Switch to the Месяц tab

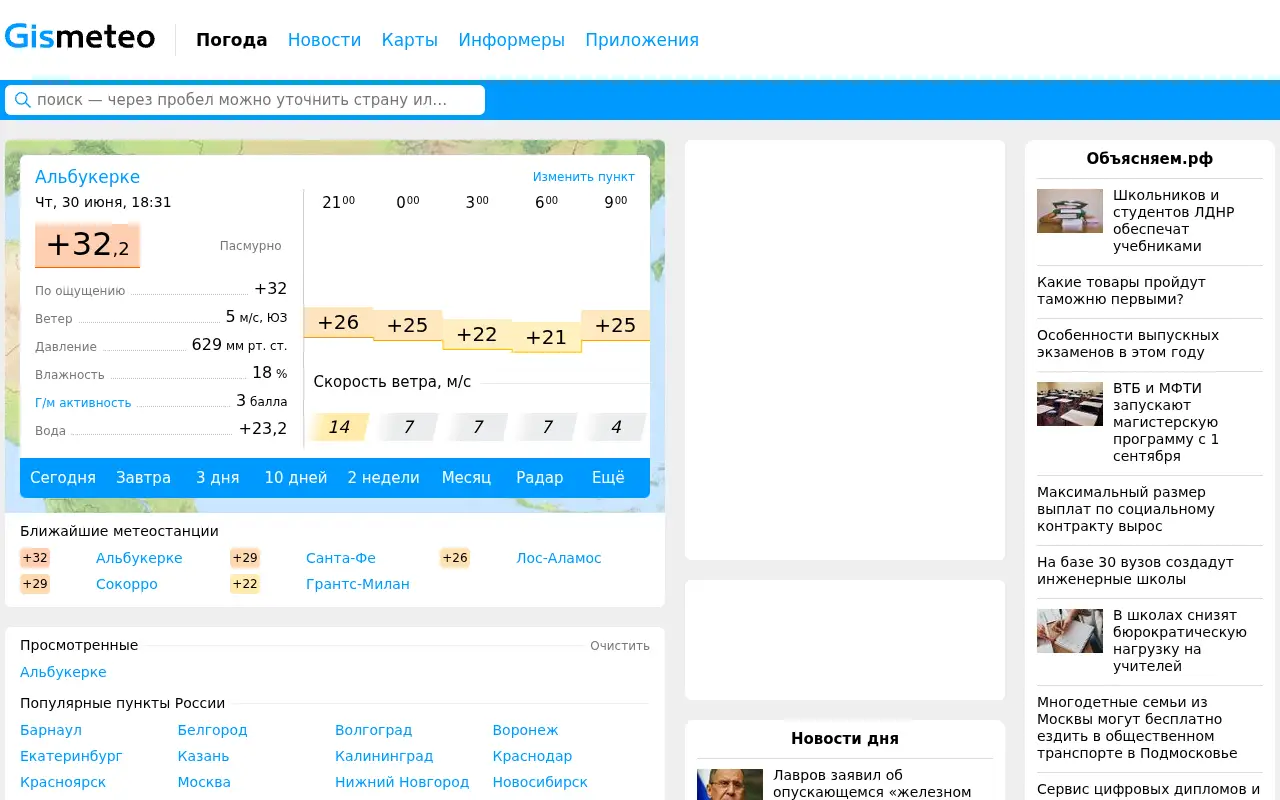point(466,478)
